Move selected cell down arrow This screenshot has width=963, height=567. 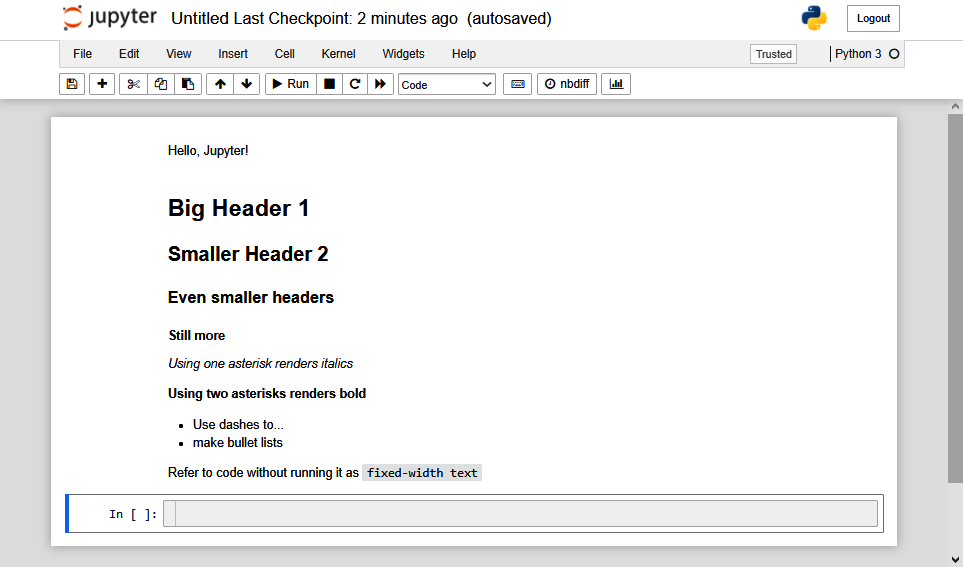pos(246,84)
